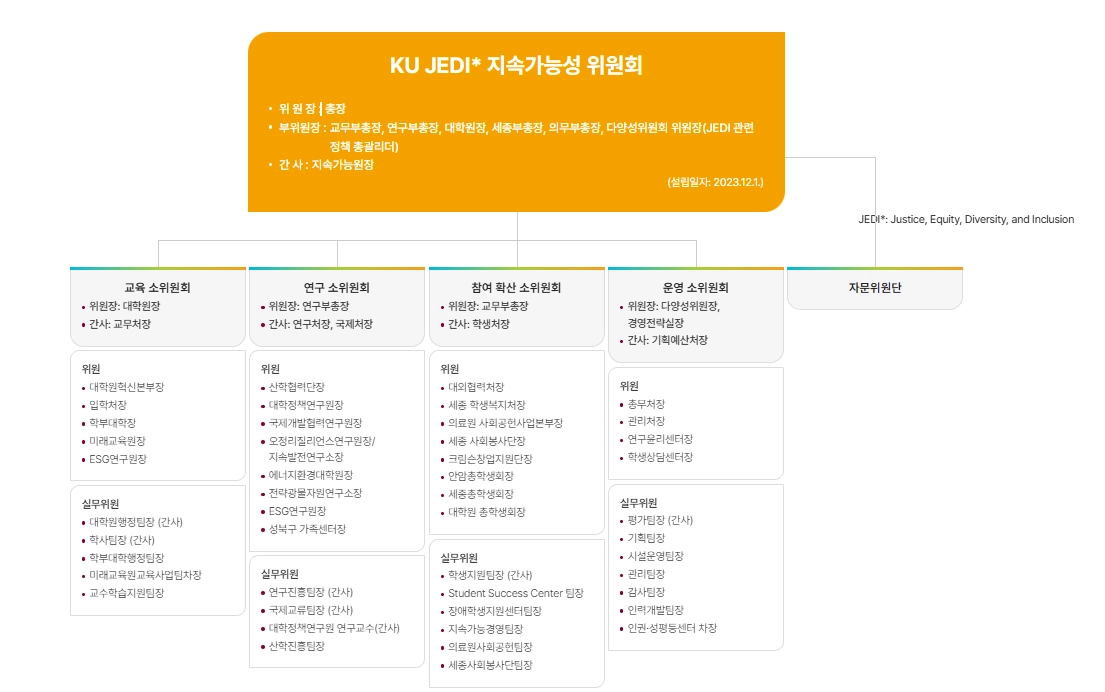Select '세종 사회봉사단장'

[487, 441]
